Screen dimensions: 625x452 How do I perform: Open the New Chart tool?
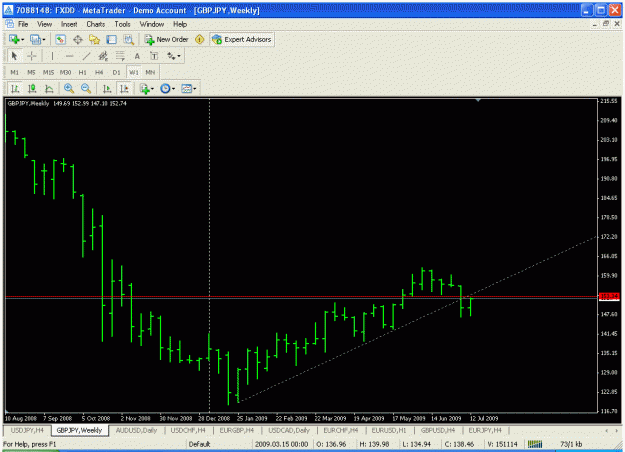(x=16, y=39)
